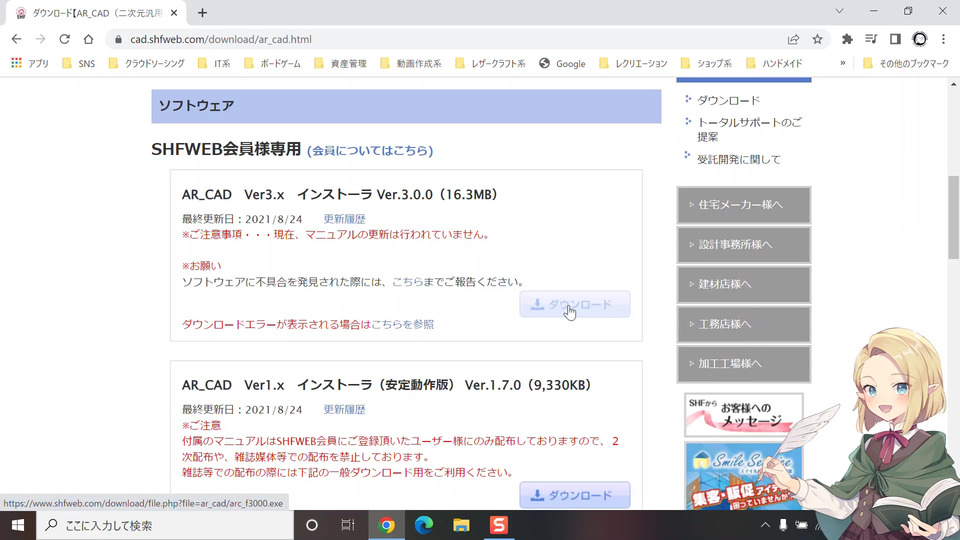Go back using browser back arrow
This screenshot has height=540, width=960.
17,39
